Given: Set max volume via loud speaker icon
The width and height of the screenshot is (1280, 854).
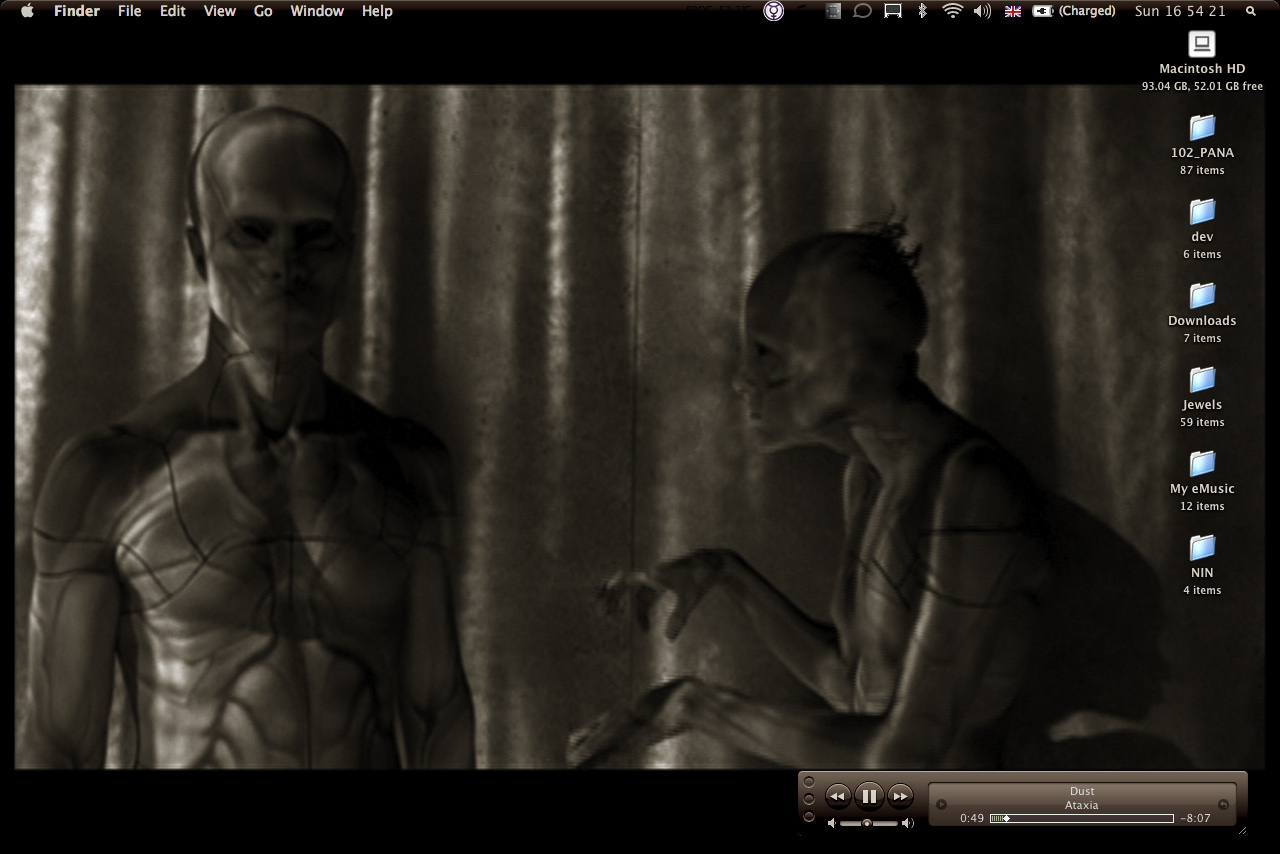Looking at the screenshot, I should coord(907,823).
